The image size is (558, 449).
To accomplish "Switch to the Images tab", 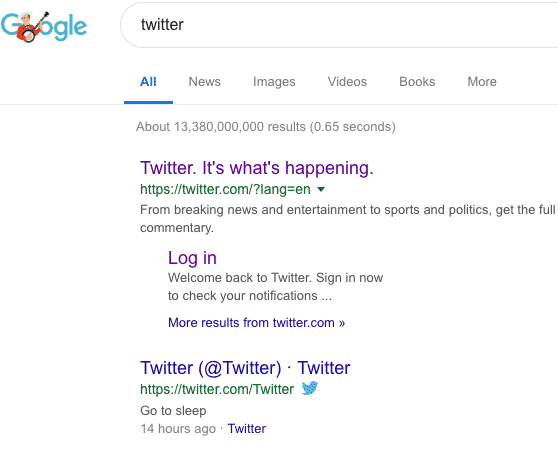I will coord(274,81).
